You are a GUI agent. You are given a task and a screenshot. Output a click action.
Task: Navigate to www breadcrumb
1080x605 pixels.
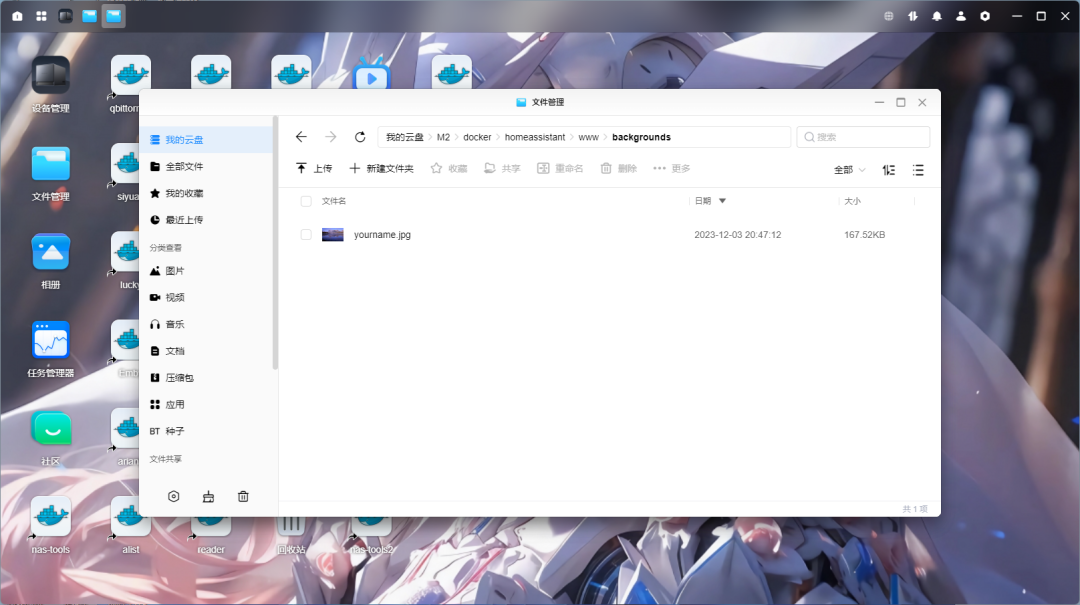pyautogui.click(x=588, y=137)
